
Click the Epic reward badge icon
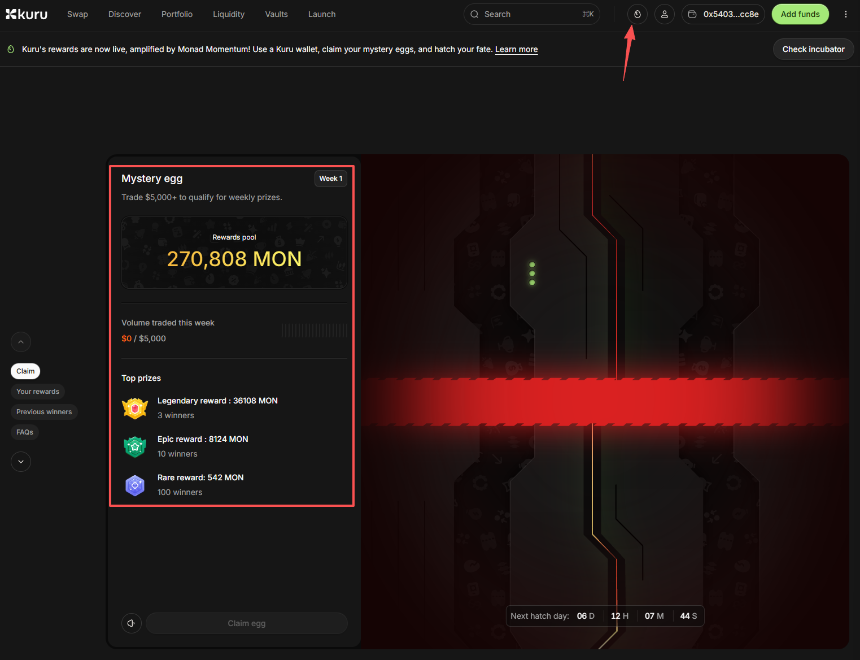(135, 446)
